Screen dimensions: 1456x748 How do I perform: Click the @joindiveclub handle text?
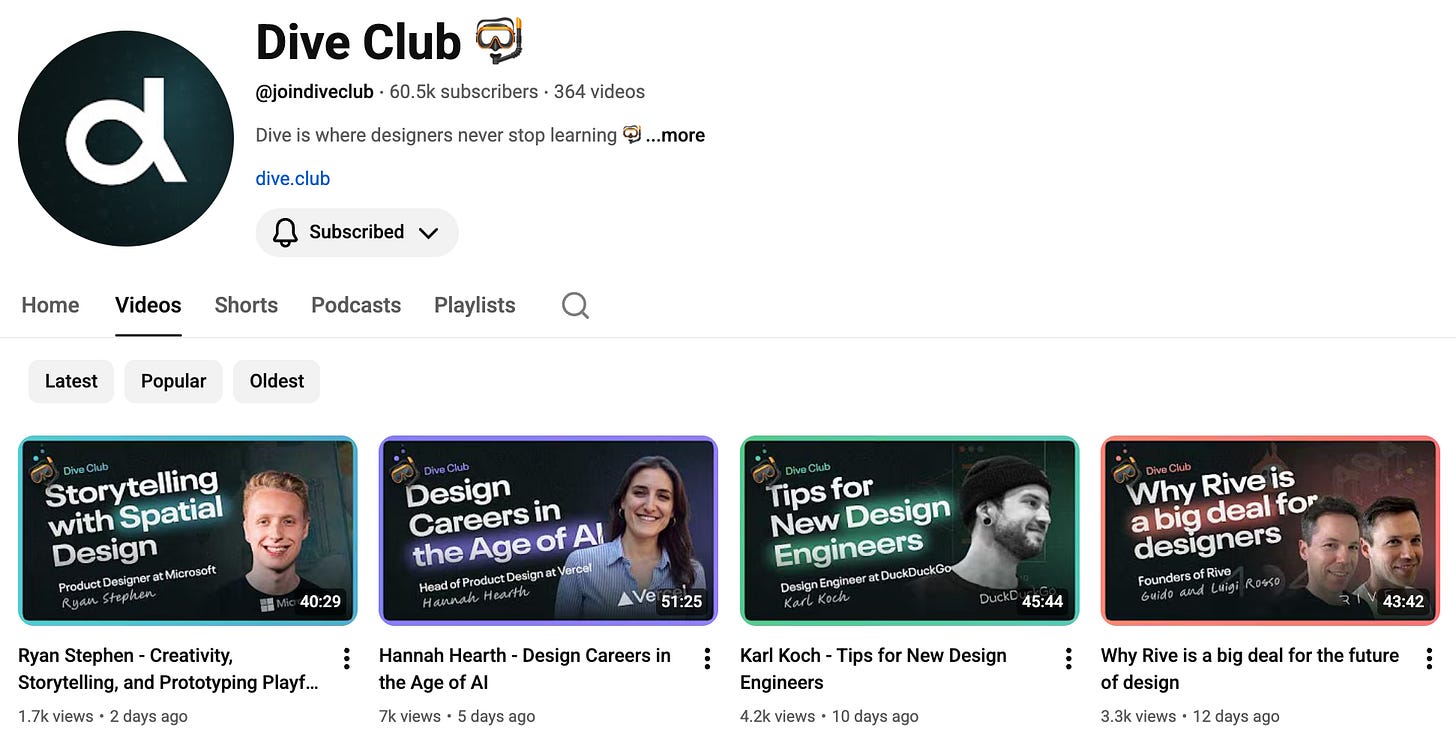314,92
